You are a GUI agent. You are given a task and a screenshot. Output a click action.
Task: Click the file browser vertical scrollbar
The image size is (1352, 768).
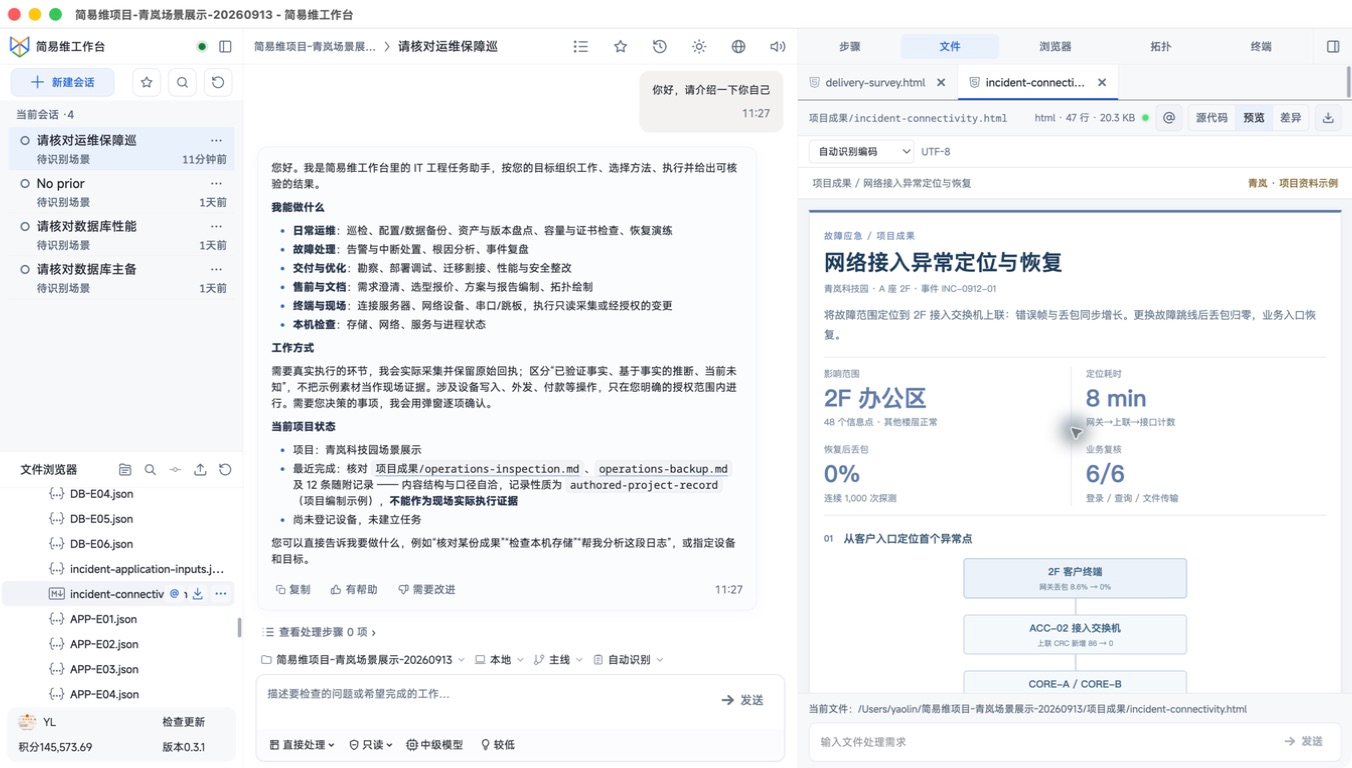click(238, 627)
